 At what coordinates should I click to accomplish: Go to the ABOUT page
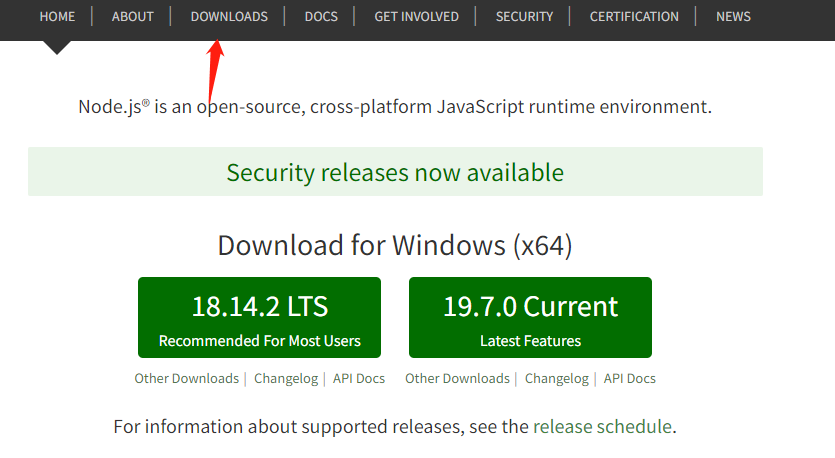133,17
